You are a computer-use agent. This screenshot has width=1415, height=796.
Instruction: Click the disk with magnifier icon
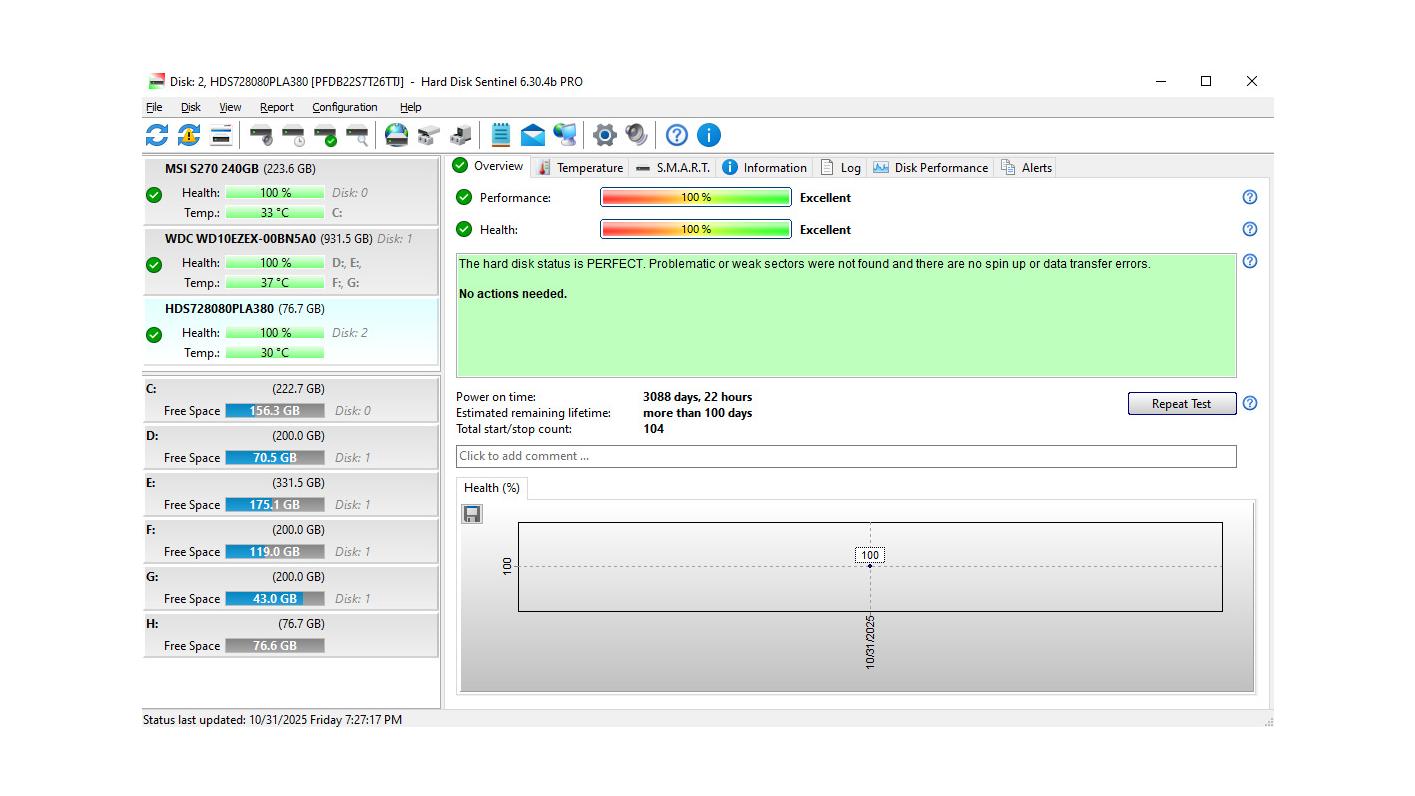click(357, 135)
